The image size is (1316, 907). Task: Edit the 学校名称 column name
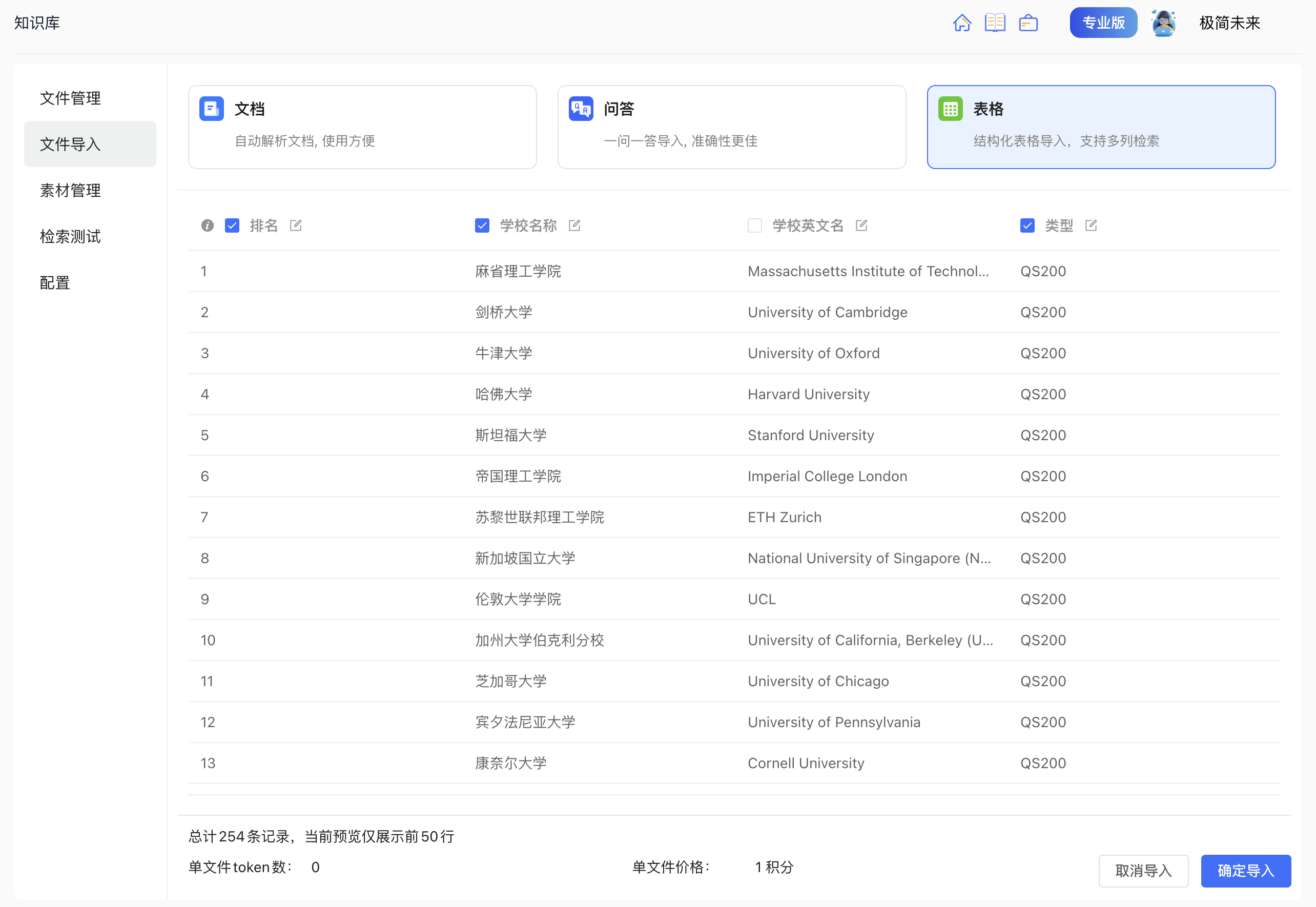coord(574,225)
